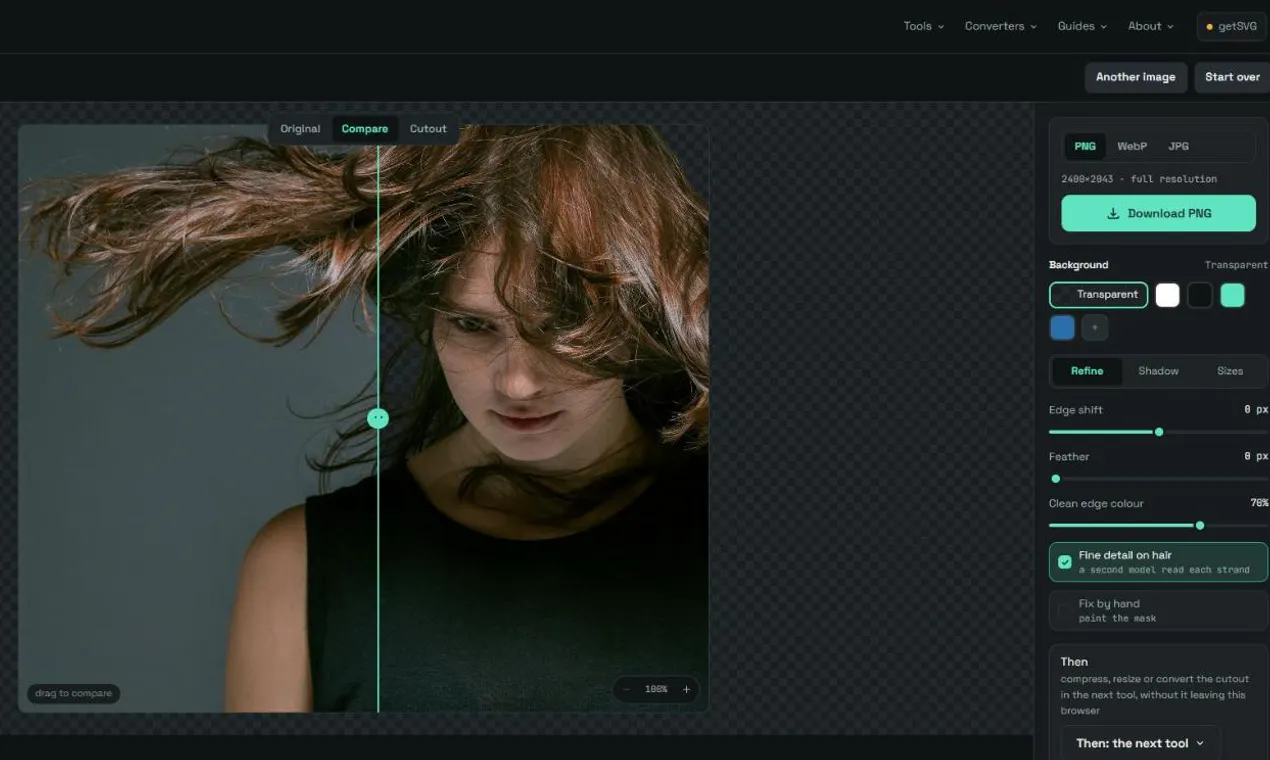Click the Edge shift slider handle

click(x=1159, y=432)
